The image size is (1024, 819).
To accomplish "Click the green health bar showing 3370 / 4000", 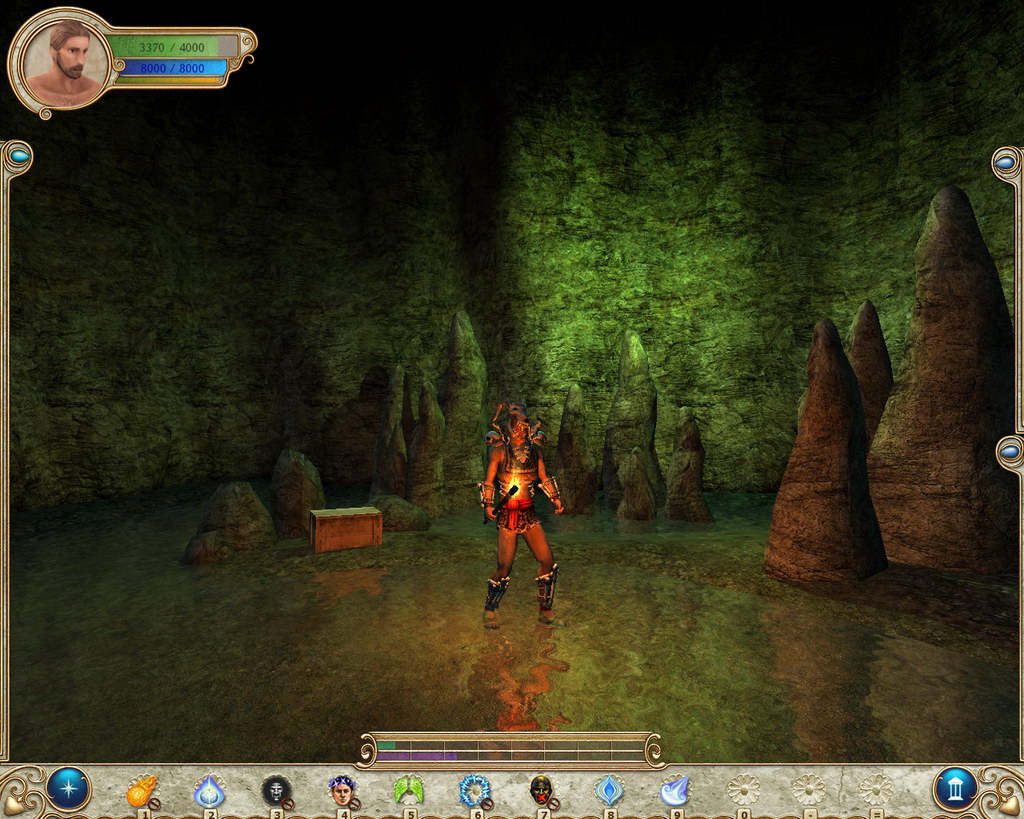I will tap(171, 47).
